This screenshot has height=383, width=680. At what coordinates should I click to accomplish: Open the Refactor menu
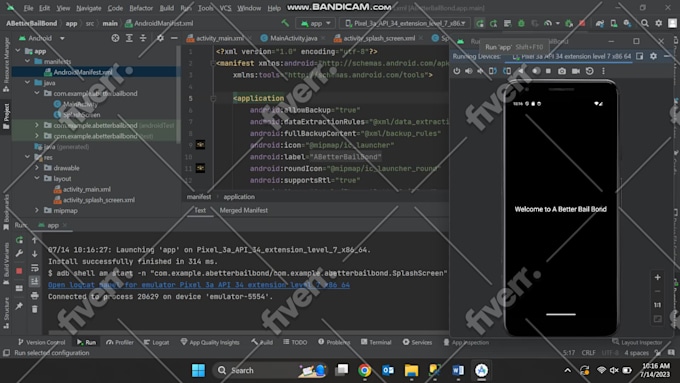pyautogui.click(x=141, y=8)
